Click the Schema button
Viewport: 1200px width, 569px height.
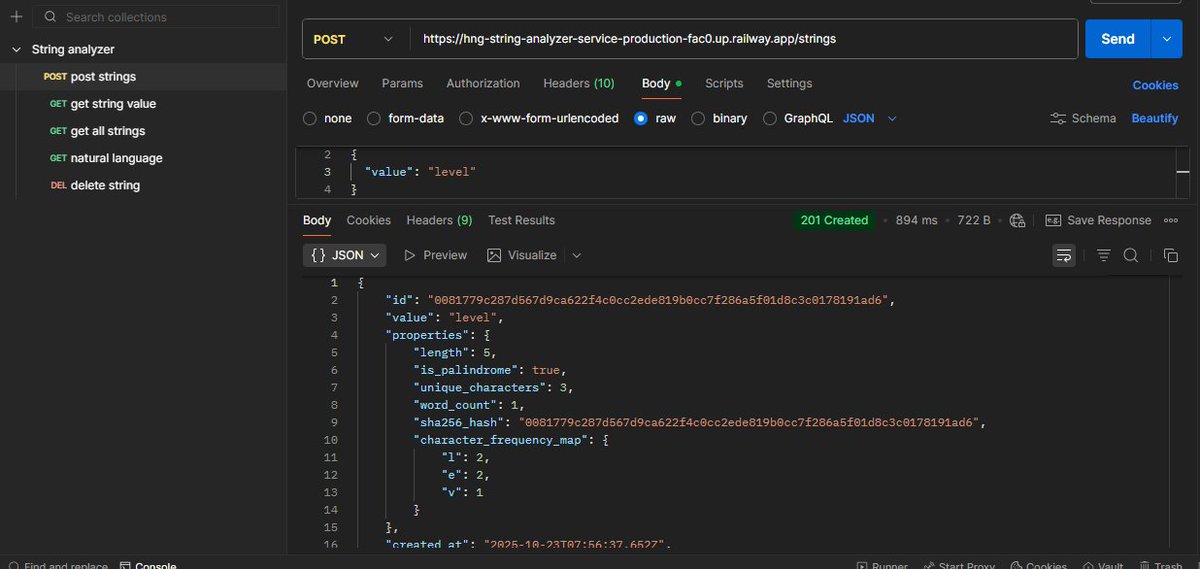pos(1083,118)
